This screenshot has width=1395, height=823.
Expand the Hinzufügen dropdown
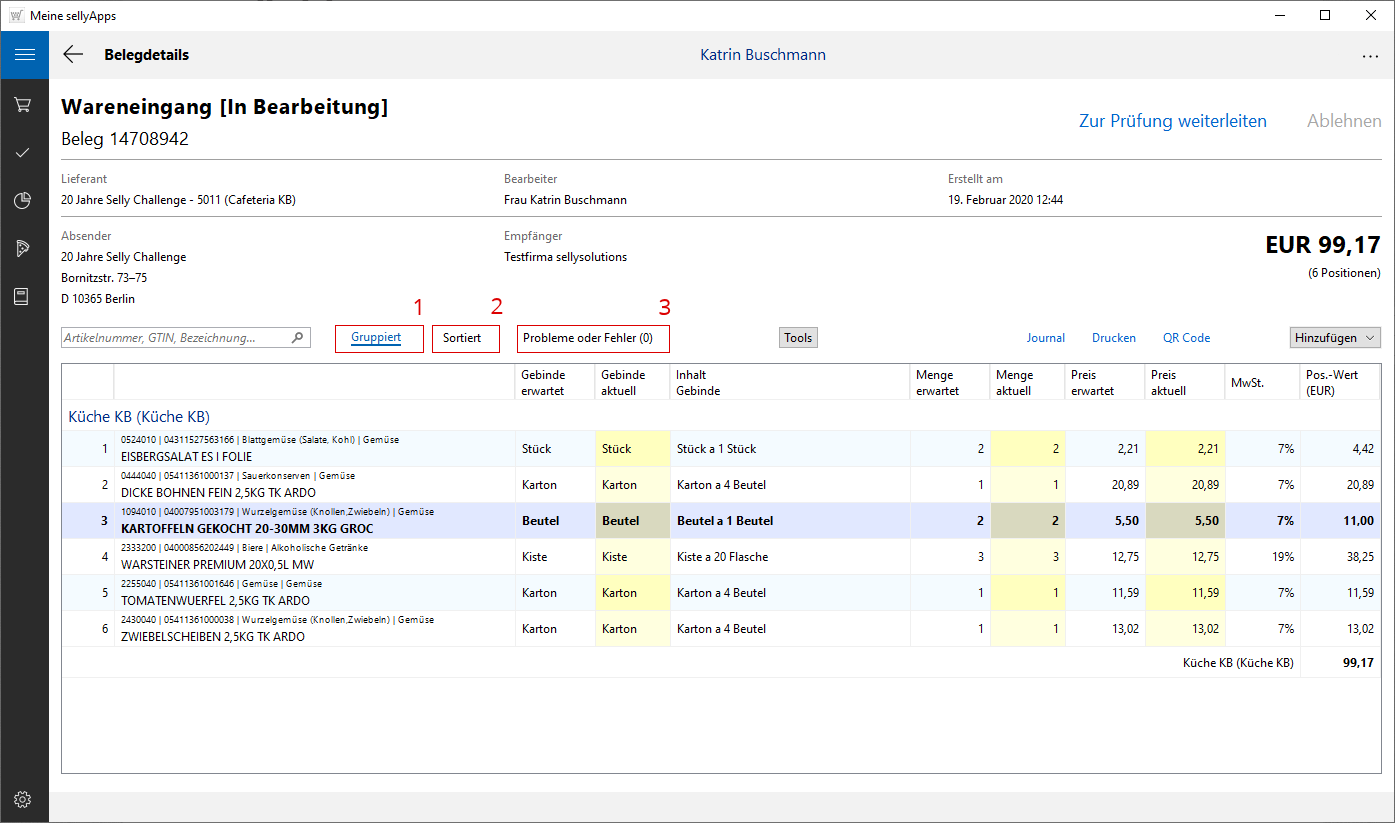[x=1335, y=338]
